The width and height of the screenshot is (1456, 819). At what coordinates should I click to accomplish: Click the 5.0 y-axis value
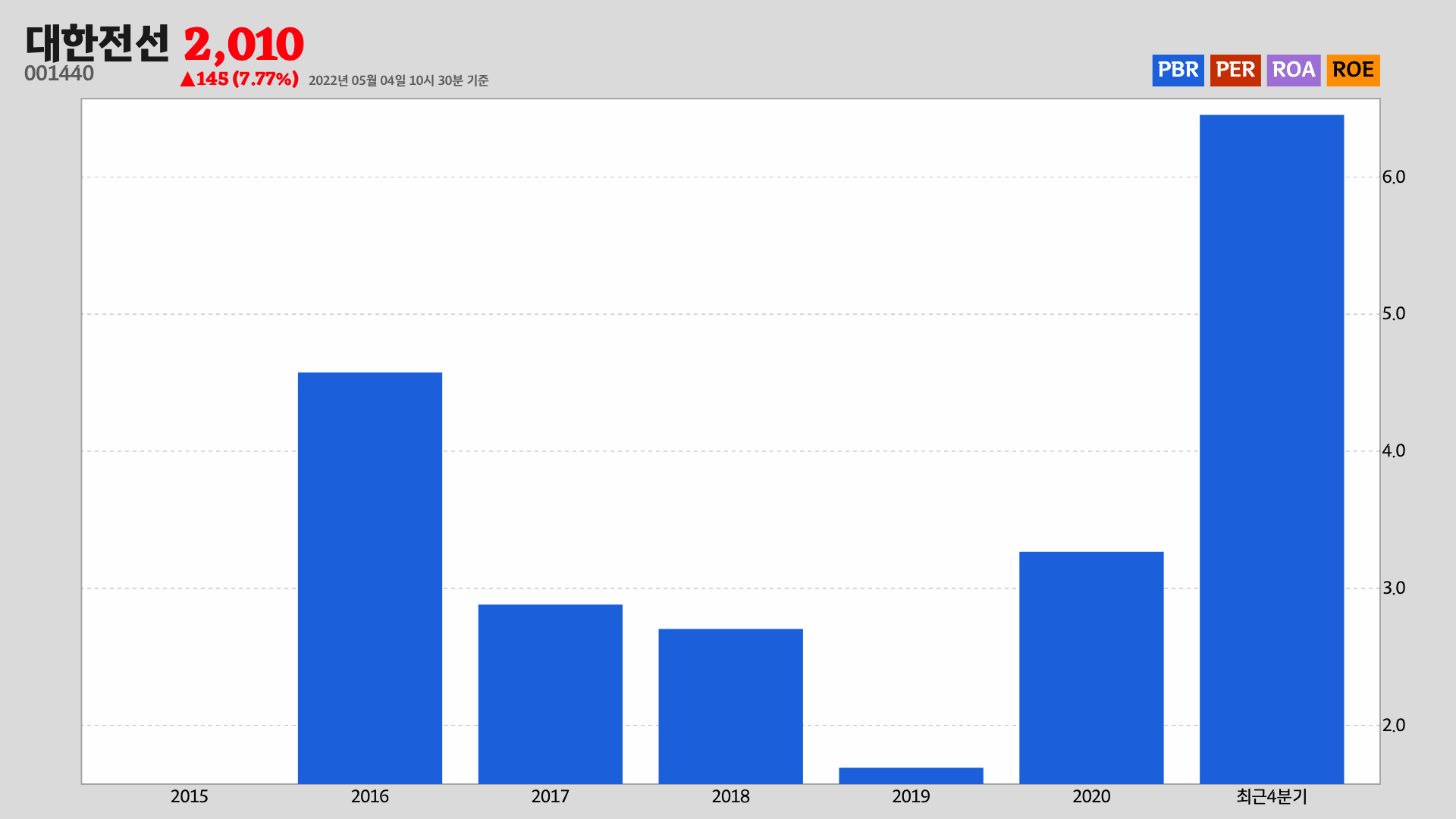(x=1394, y=313)
